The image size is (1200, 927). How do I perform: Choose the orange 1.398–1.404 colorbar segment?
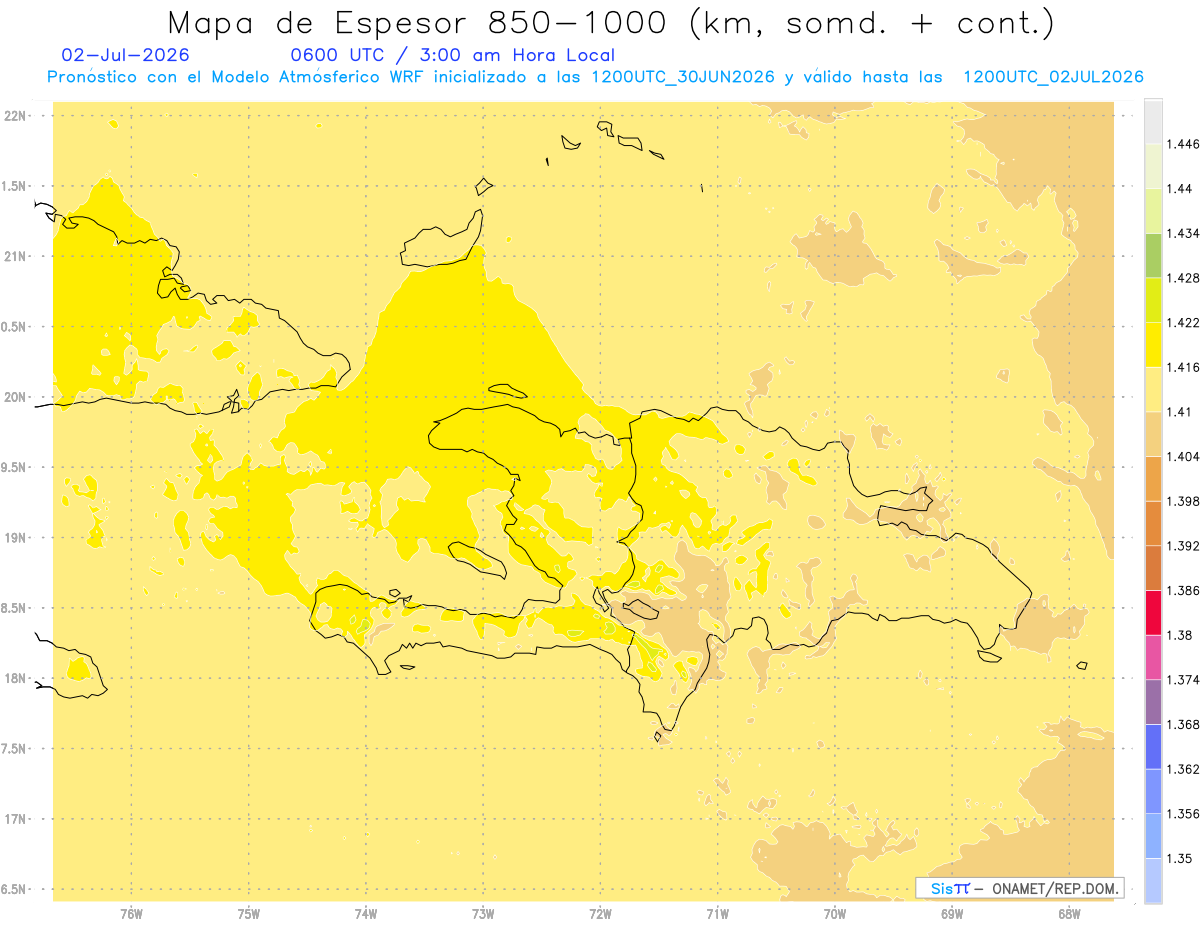click(1153, 479)
